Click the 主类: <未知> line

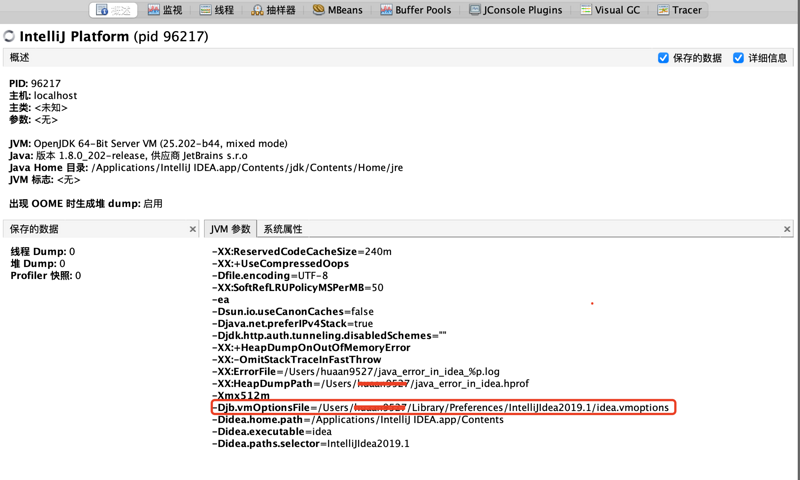[x=38, y=108]
